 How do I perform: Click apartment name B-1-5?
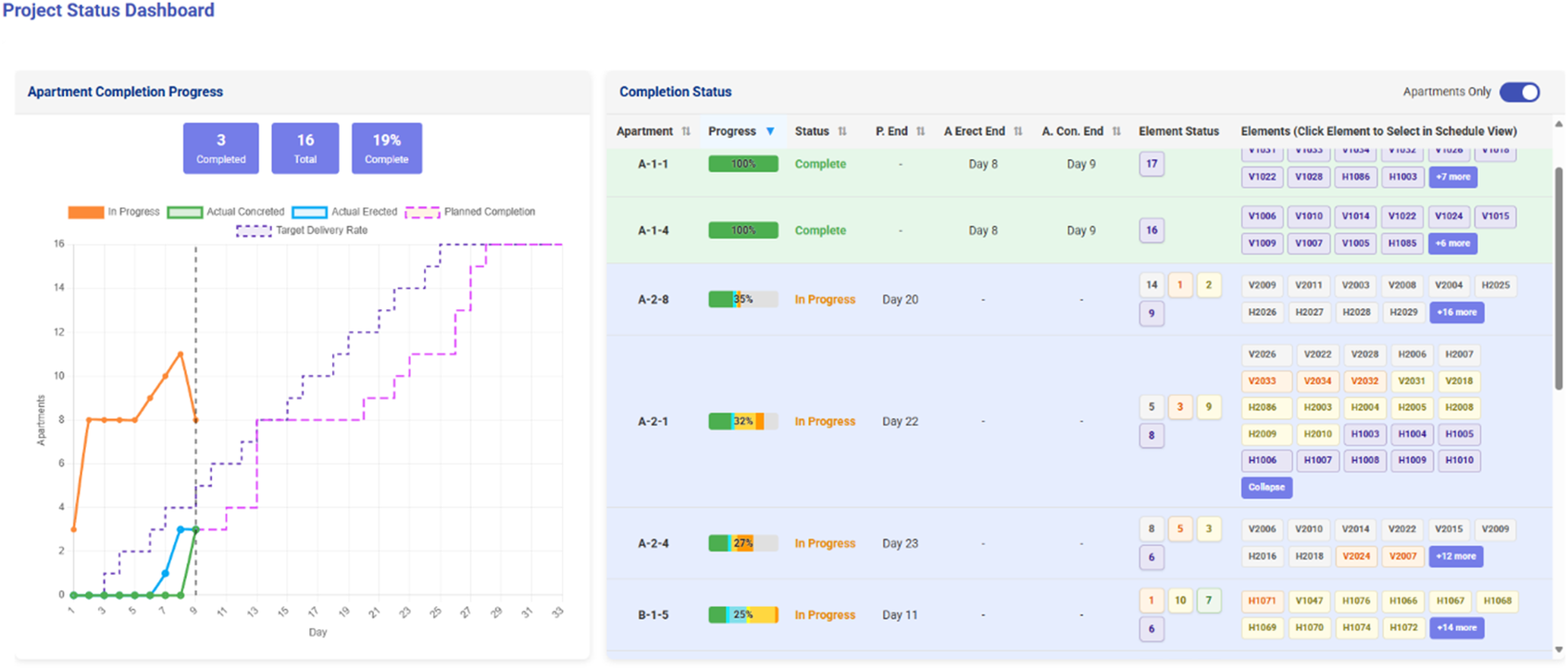653,614
